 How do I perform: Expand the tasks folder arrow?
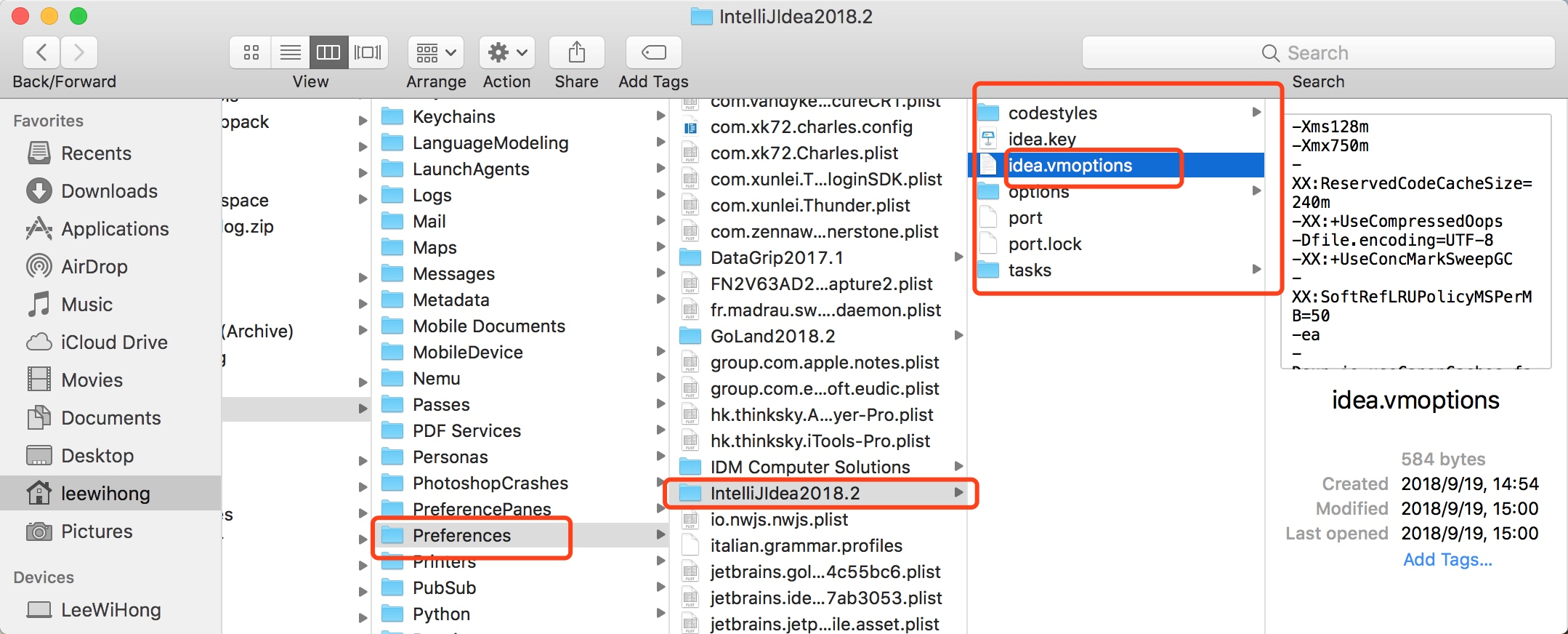point(1256,269)
